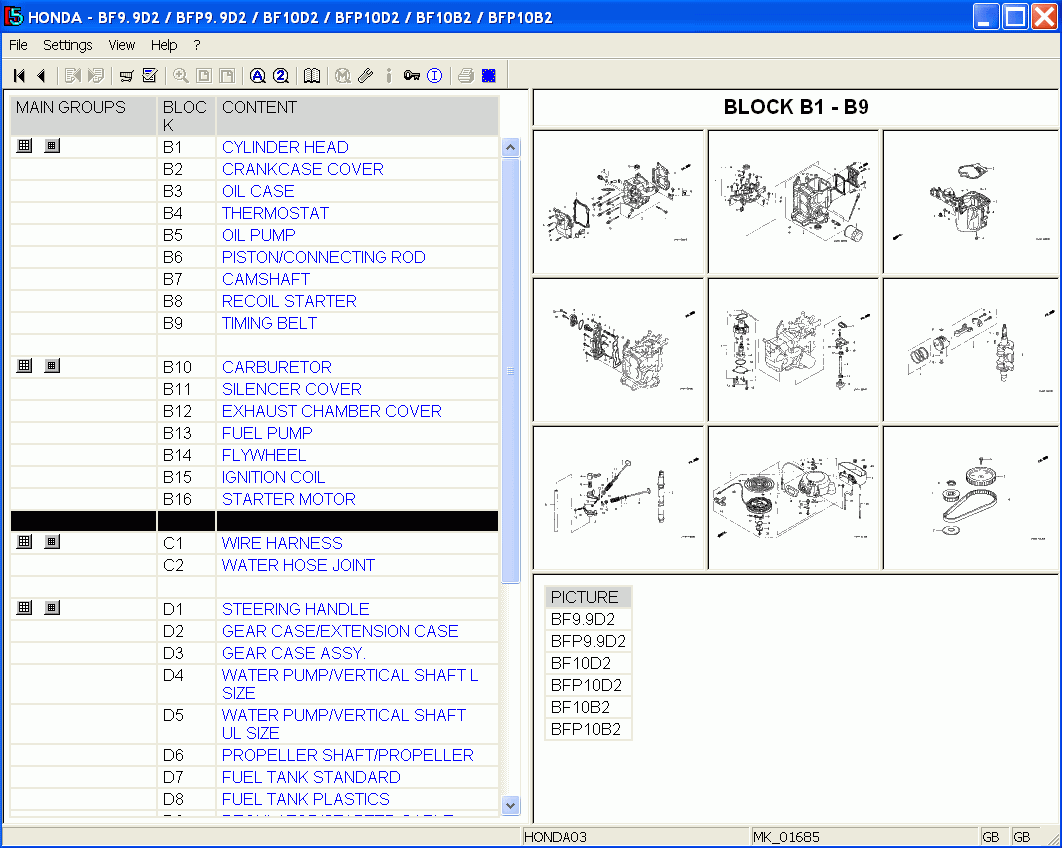The image size is (1062, 848).
Task: Open the book catalog icon
Action: (x=312, y=76)
